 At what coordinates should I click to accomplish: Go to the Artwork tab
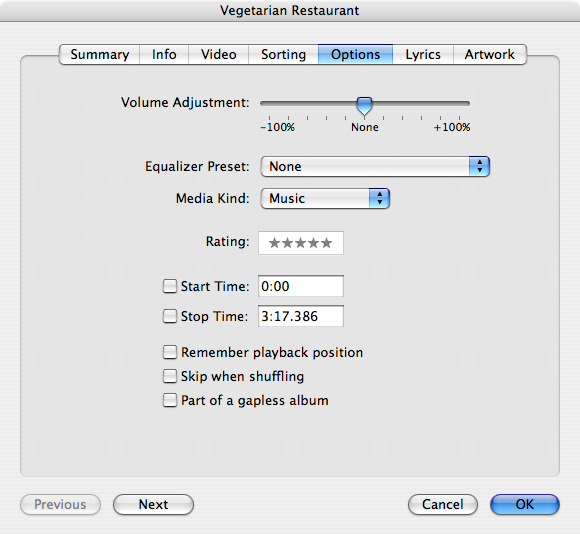click(490, 54)
